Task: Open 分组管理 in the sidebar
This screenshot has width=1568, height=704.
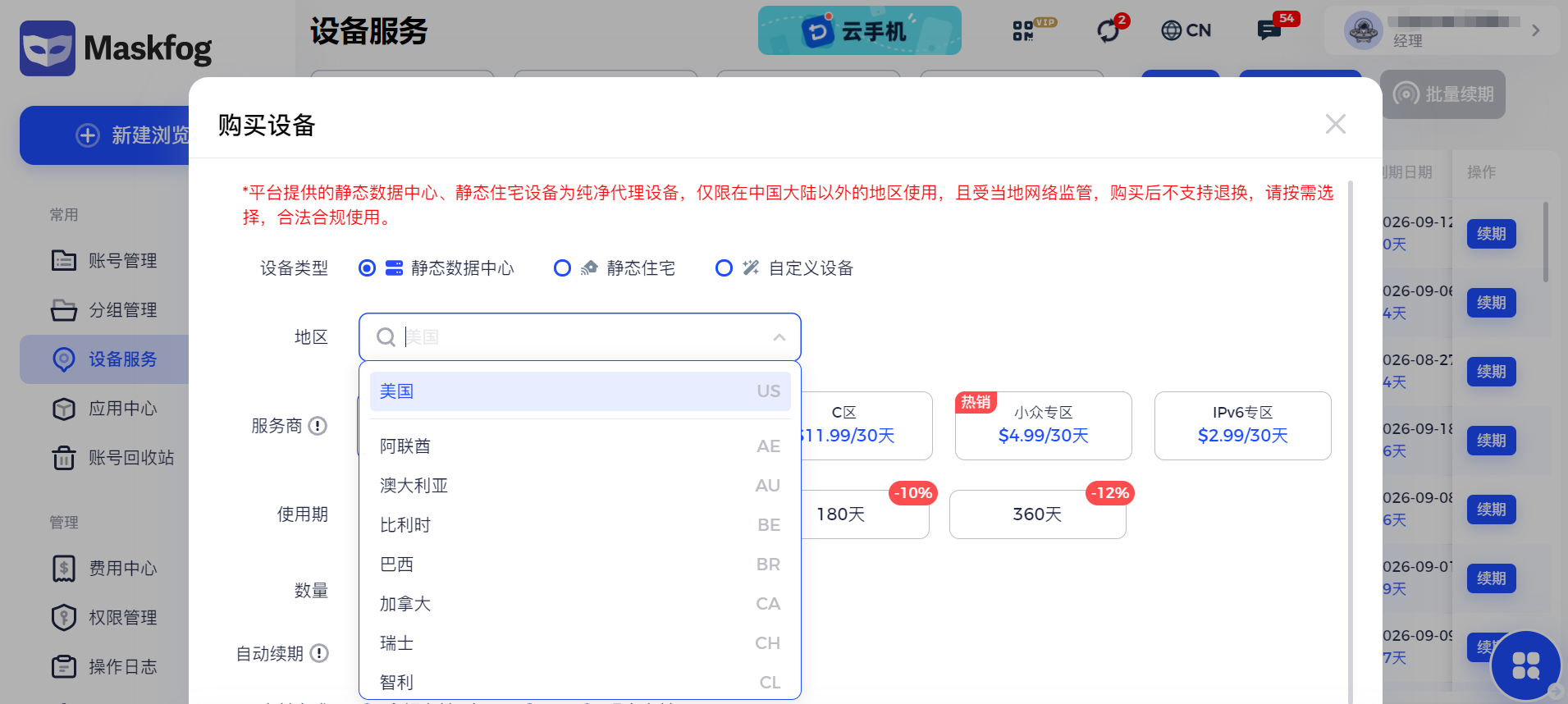Action: 104,310
